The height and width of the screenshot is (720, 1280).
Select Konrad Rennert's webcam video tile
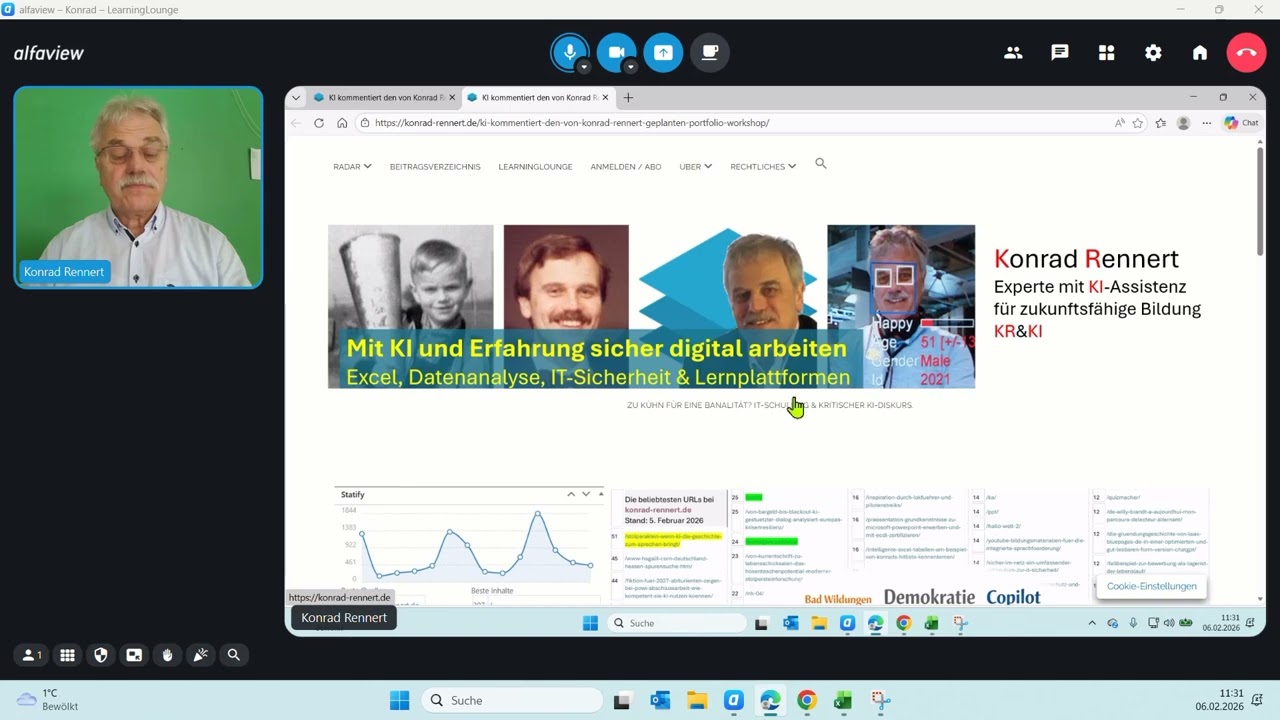[138, 187]
